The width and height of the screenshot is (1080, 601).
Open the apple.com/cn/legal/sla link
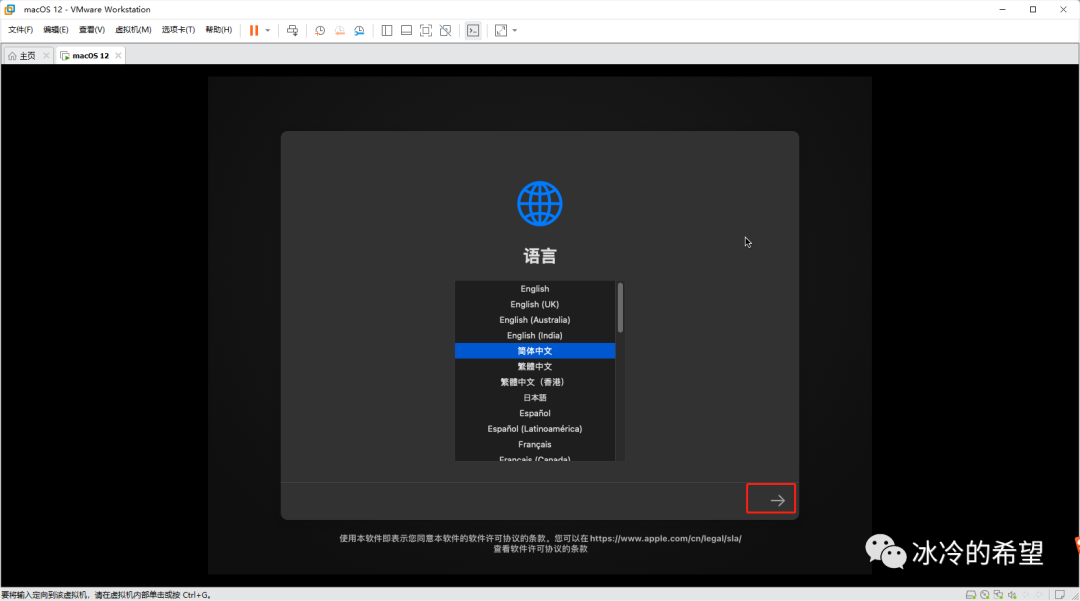[x=665, y=538]
